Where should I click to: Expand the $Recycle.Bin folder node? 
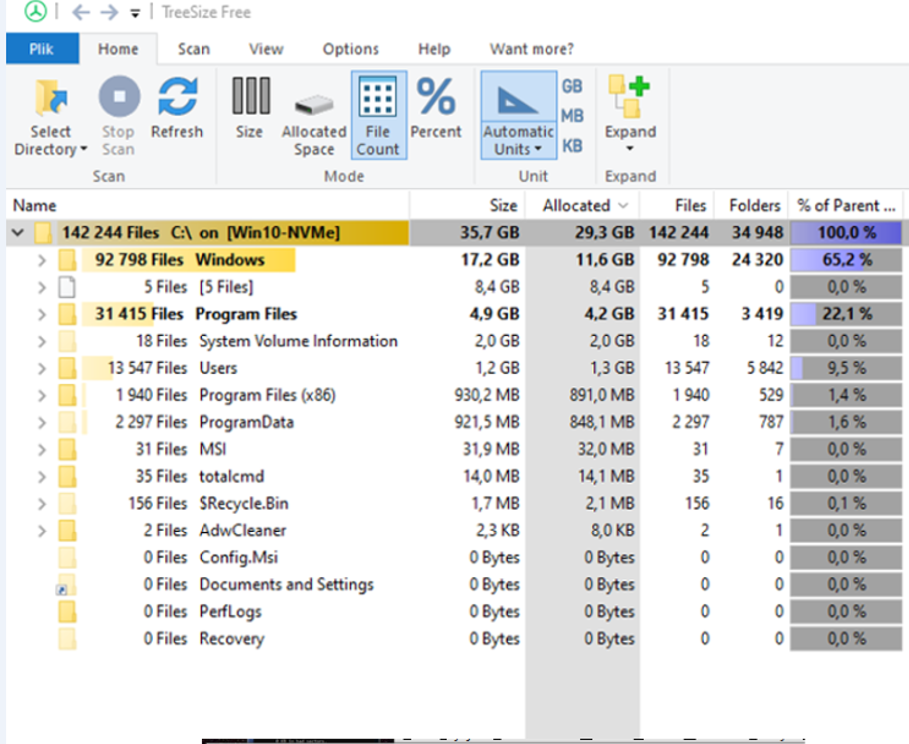42,503
